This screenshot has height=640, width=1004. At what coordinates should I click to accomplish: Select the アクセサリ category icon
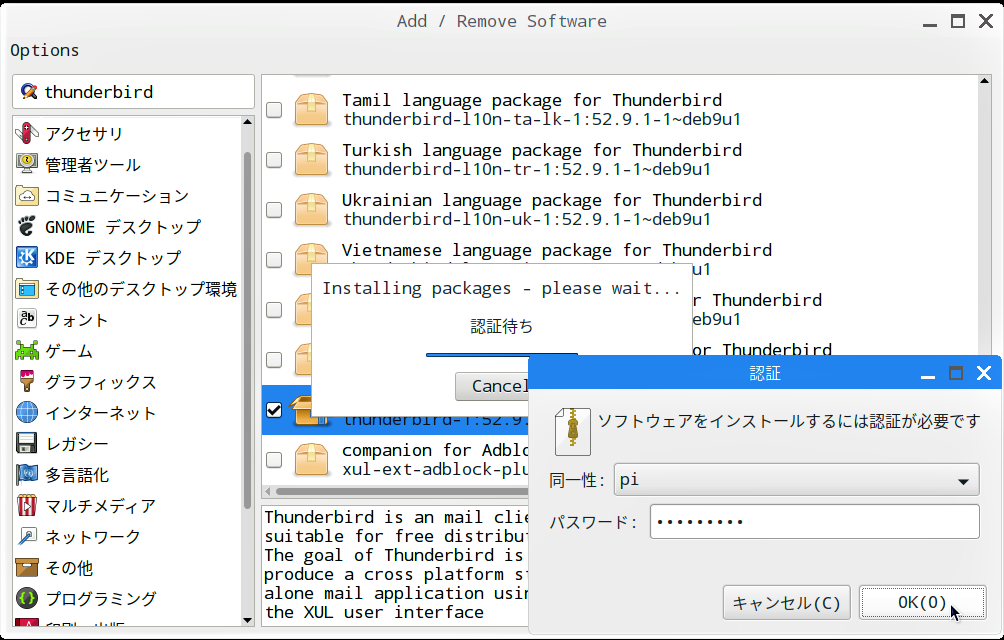pyautogui.click(x=27, y=133)
